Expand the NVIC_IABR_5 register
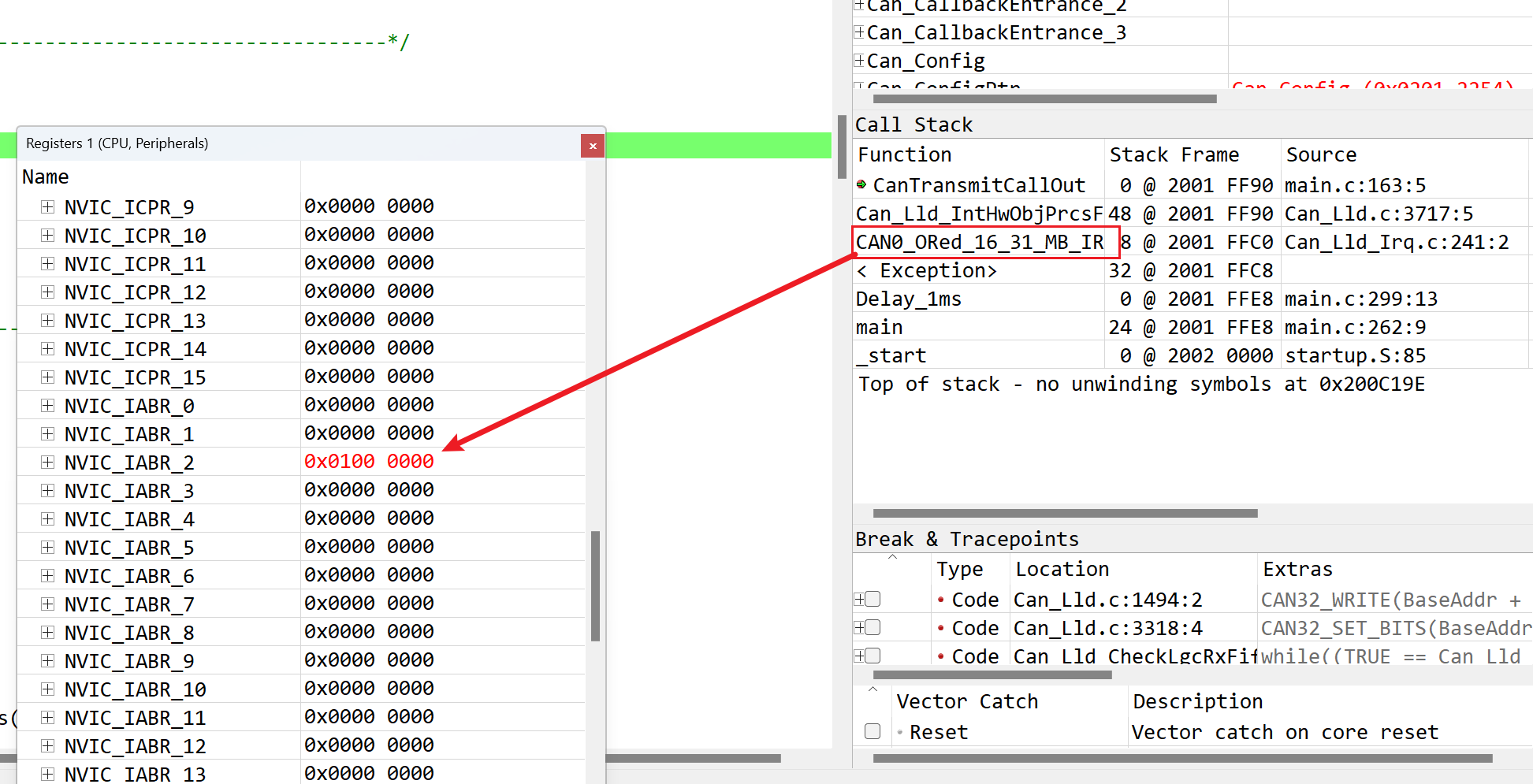 pyautogui.click(x=48, y=547)
